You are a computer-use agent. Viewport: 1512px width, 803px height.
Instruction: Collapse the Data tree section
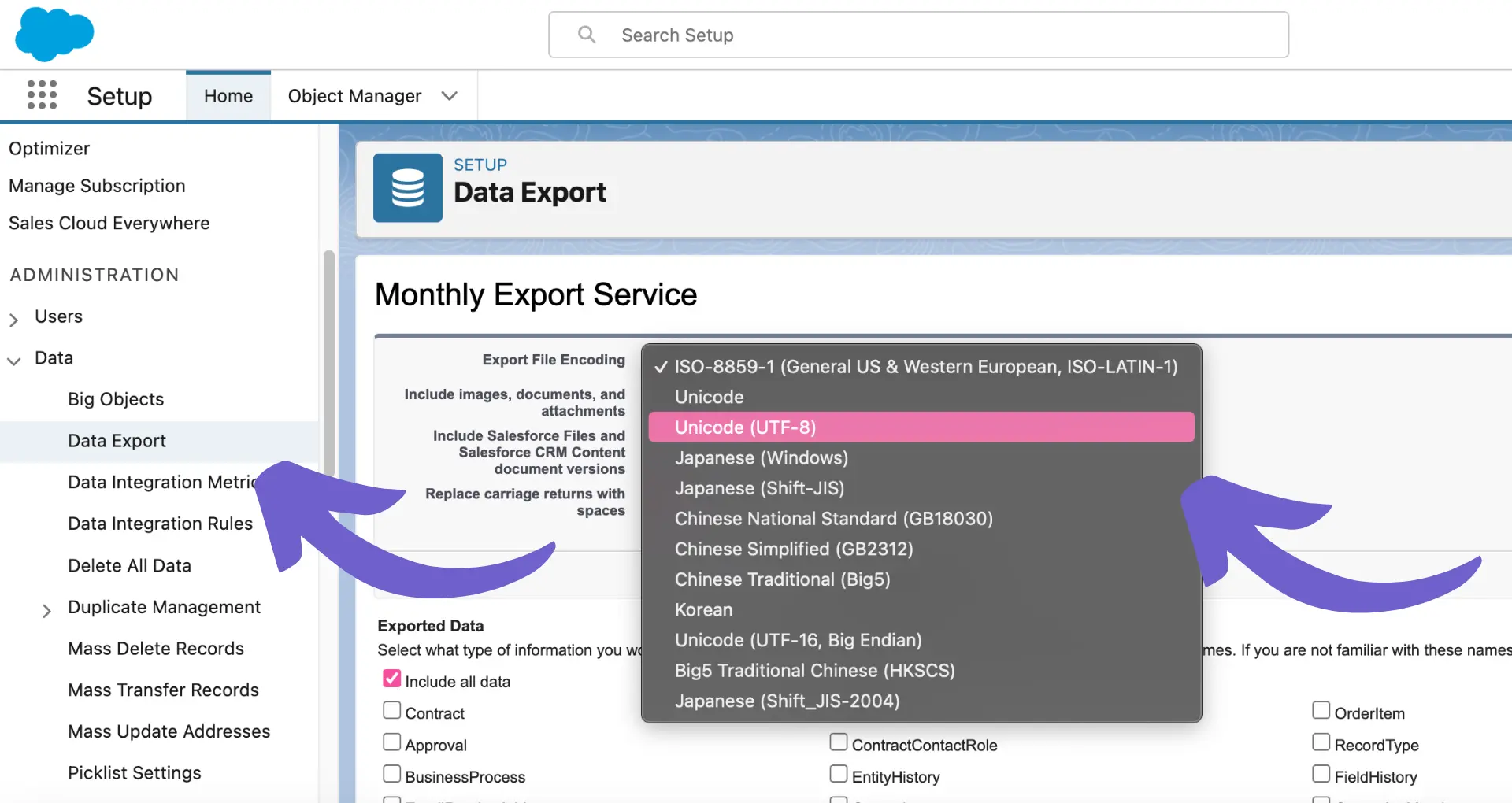click(x=13, y=361)
